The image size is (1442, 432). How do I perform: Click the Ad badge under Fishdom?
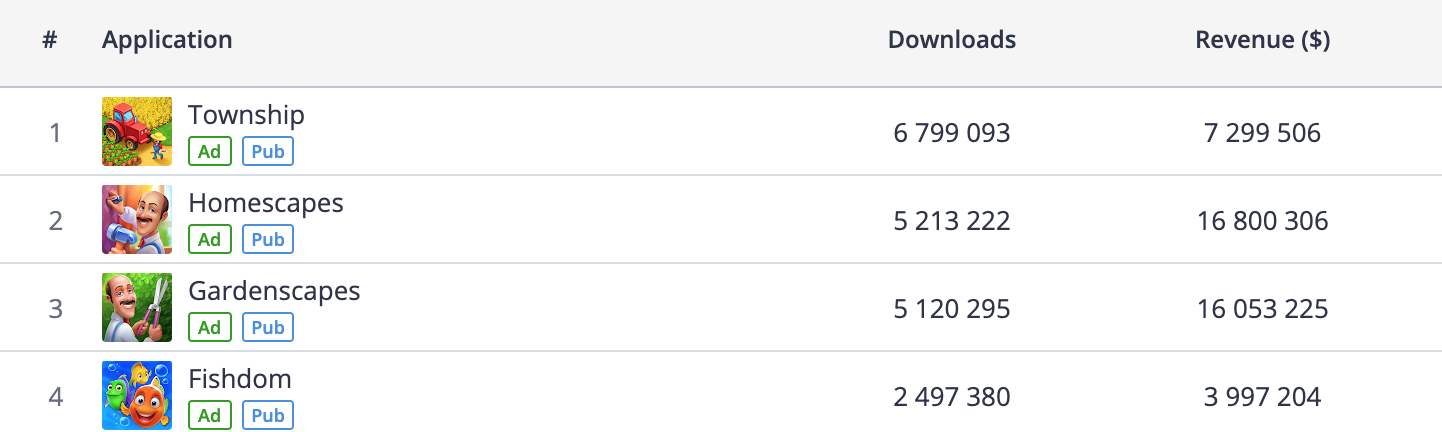pyautogui.click(x=210, y=416)
